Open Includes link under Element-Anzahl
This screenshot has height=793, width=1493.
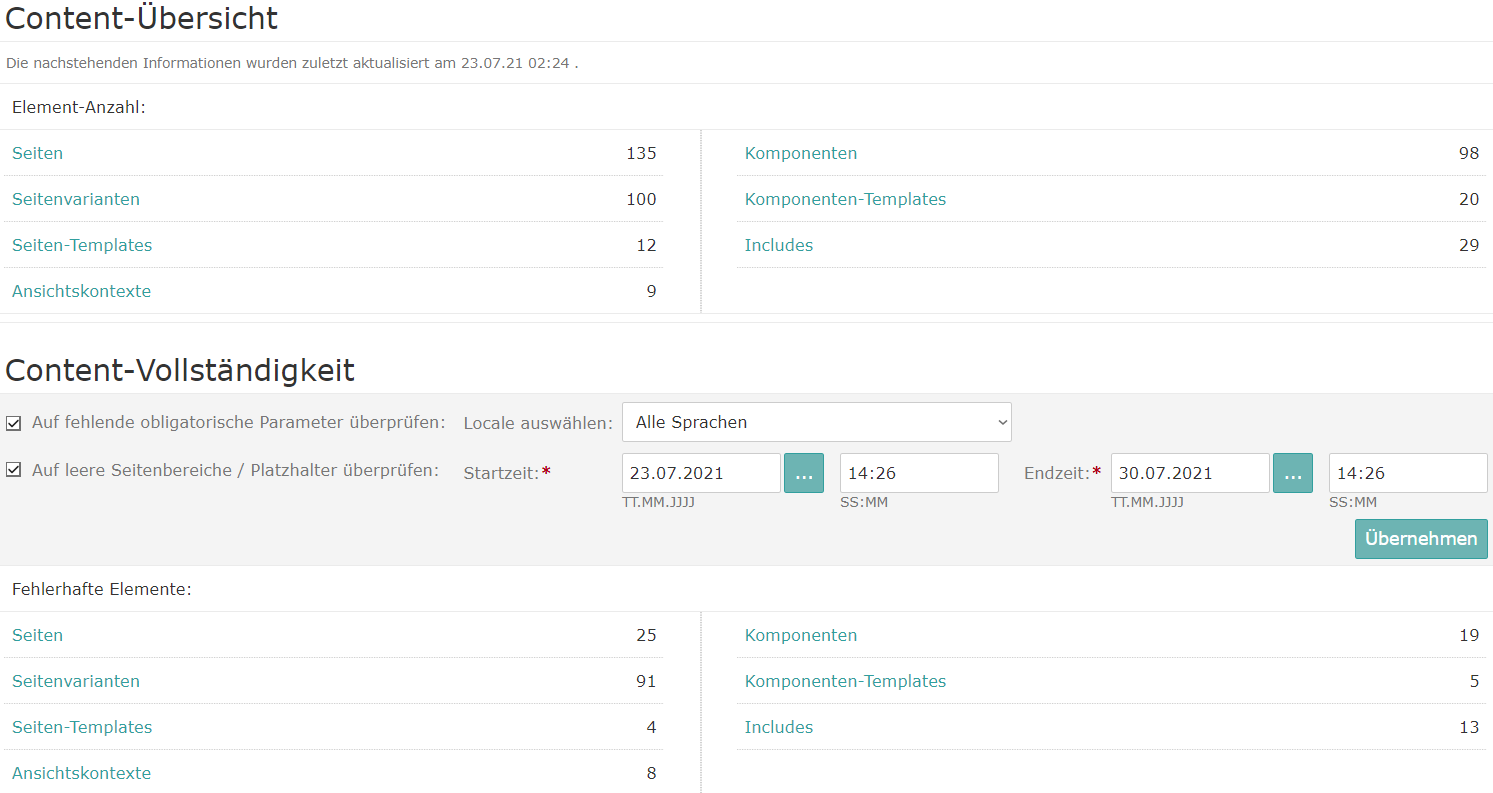click(x=778, y=245)
